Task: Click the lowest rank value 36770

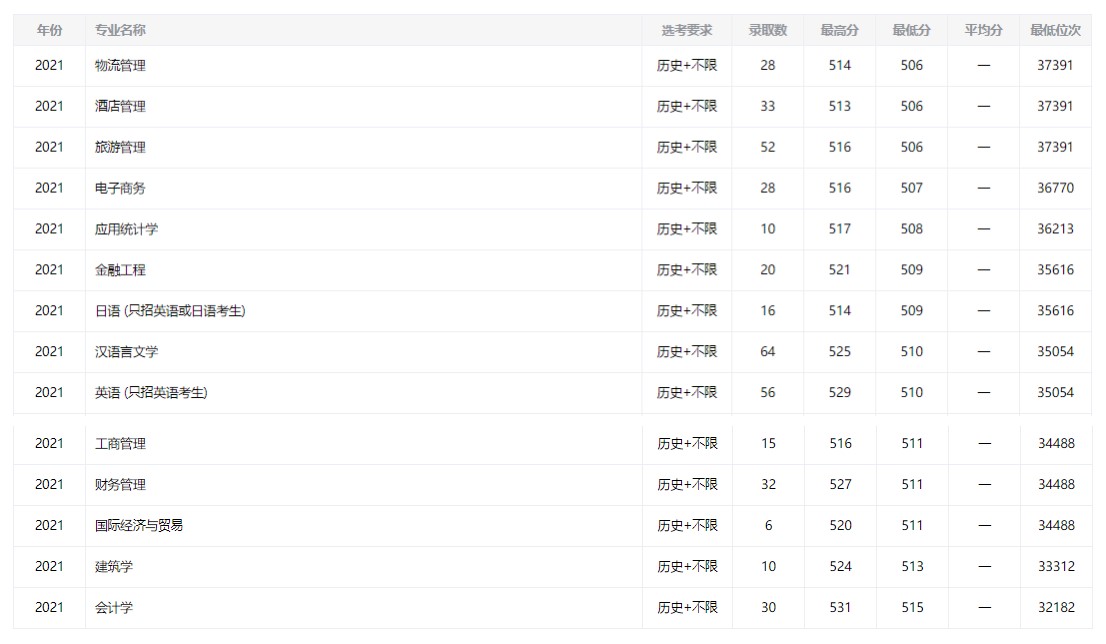Action: [1056, 188]
